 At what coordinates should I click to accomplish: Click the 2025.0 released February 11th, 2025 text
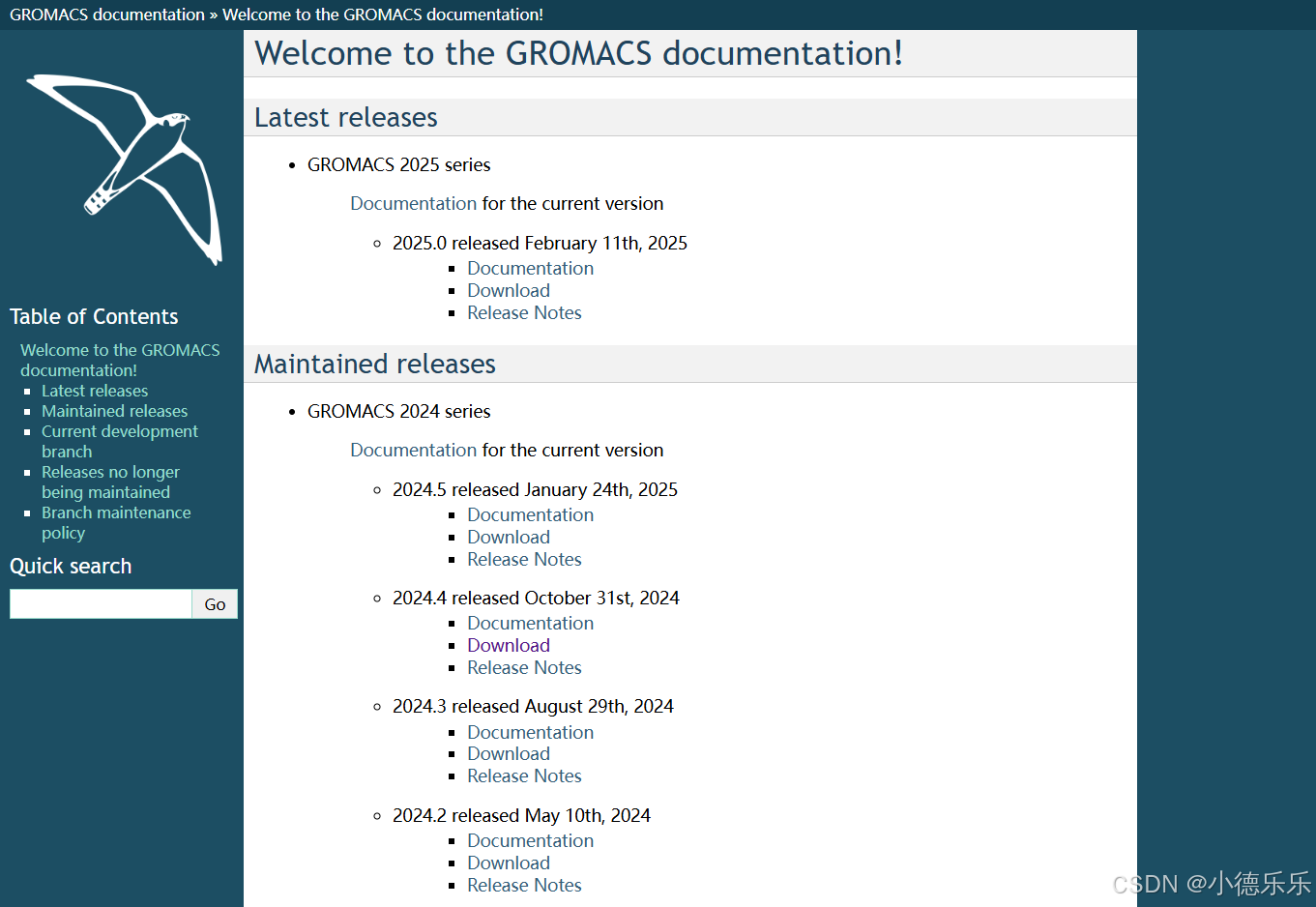(540, 243)
